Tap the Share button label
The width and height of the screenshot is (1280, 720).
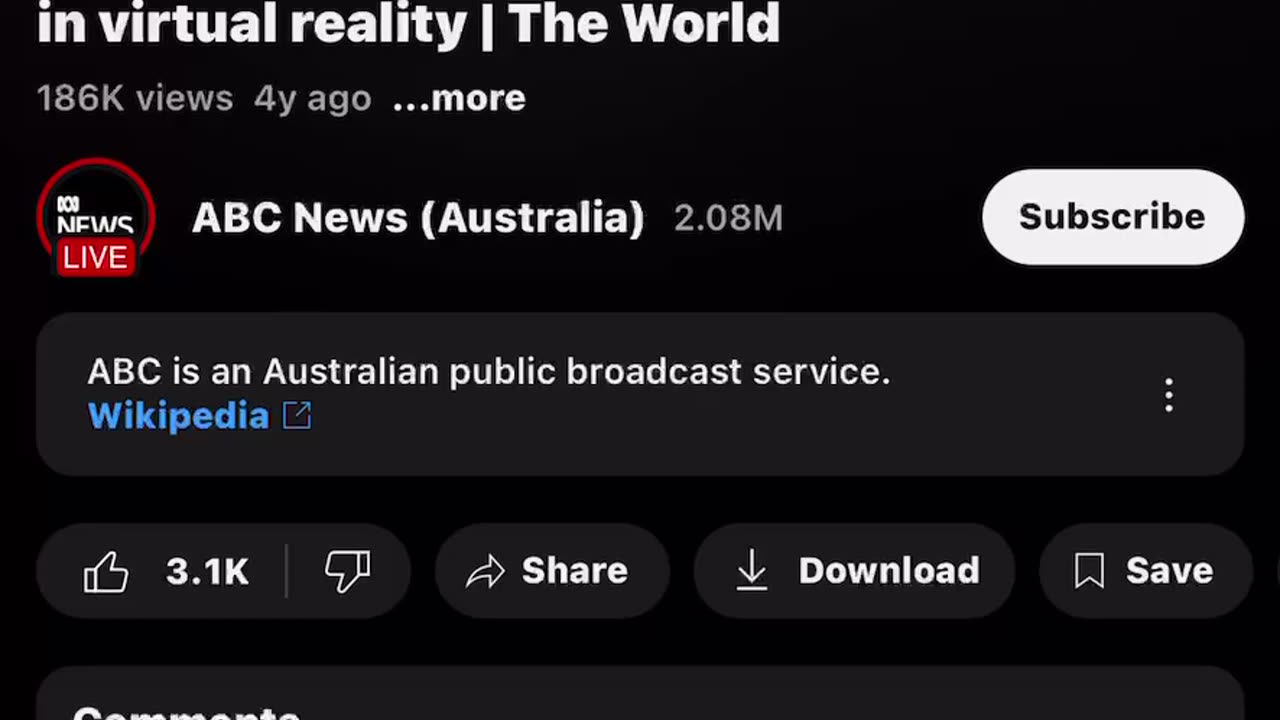coord(575,571)
